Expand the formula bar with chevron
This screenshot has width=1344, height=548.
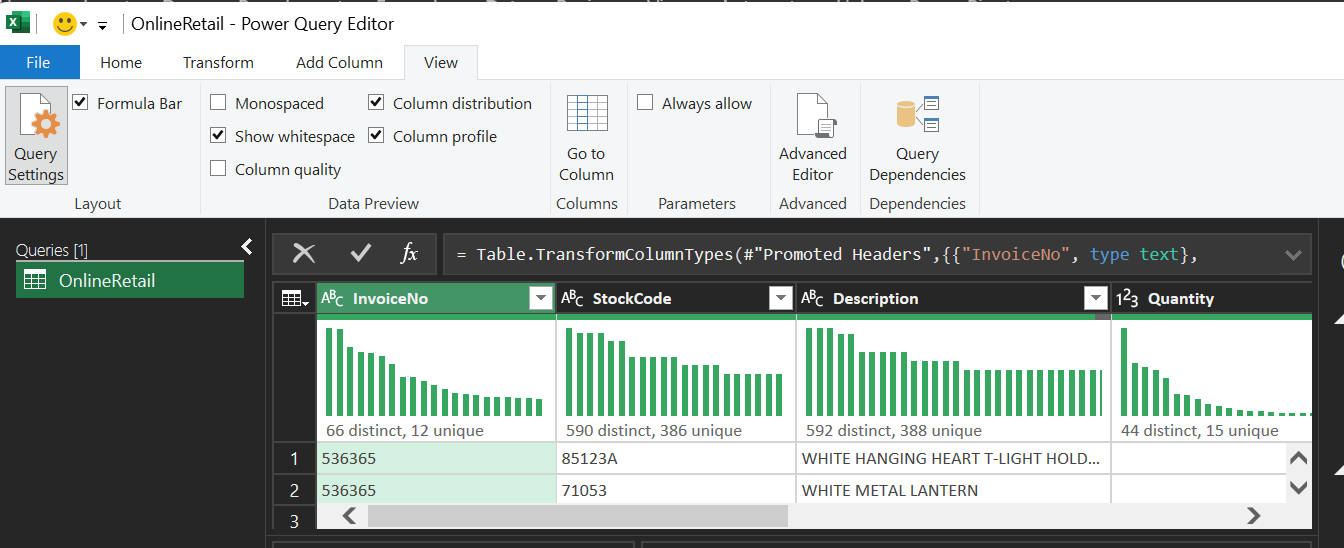pos(1292,255)
